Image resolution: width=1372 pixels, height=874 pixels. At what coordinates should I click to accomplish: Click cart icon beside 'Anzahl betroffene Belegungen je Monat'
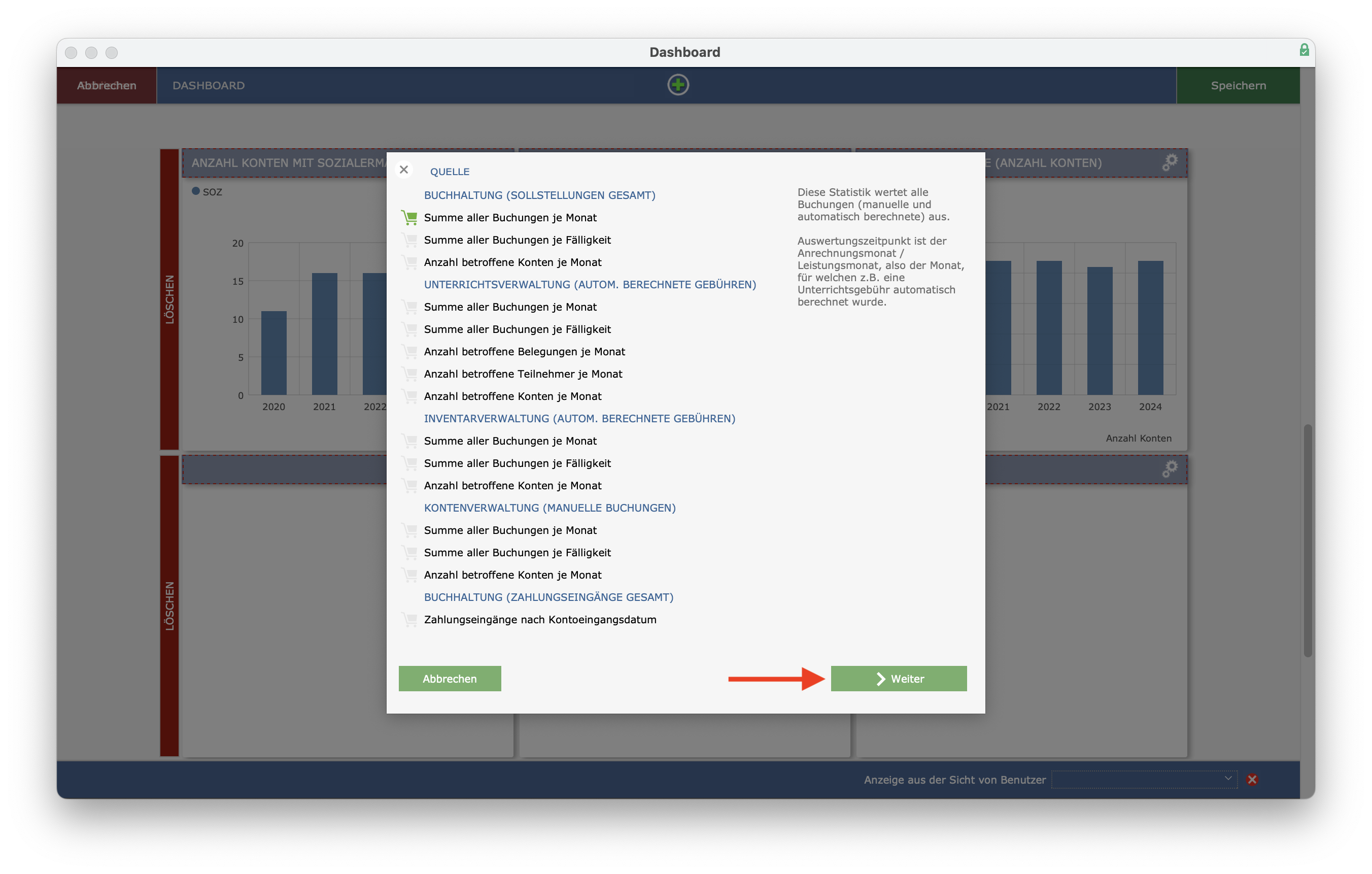tap(409, 352)
